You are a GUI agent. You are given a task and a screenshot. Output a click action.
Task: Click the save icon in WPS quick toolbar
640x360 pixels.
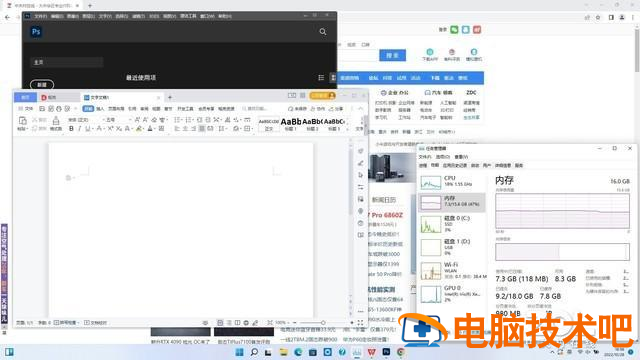[42, 109]
